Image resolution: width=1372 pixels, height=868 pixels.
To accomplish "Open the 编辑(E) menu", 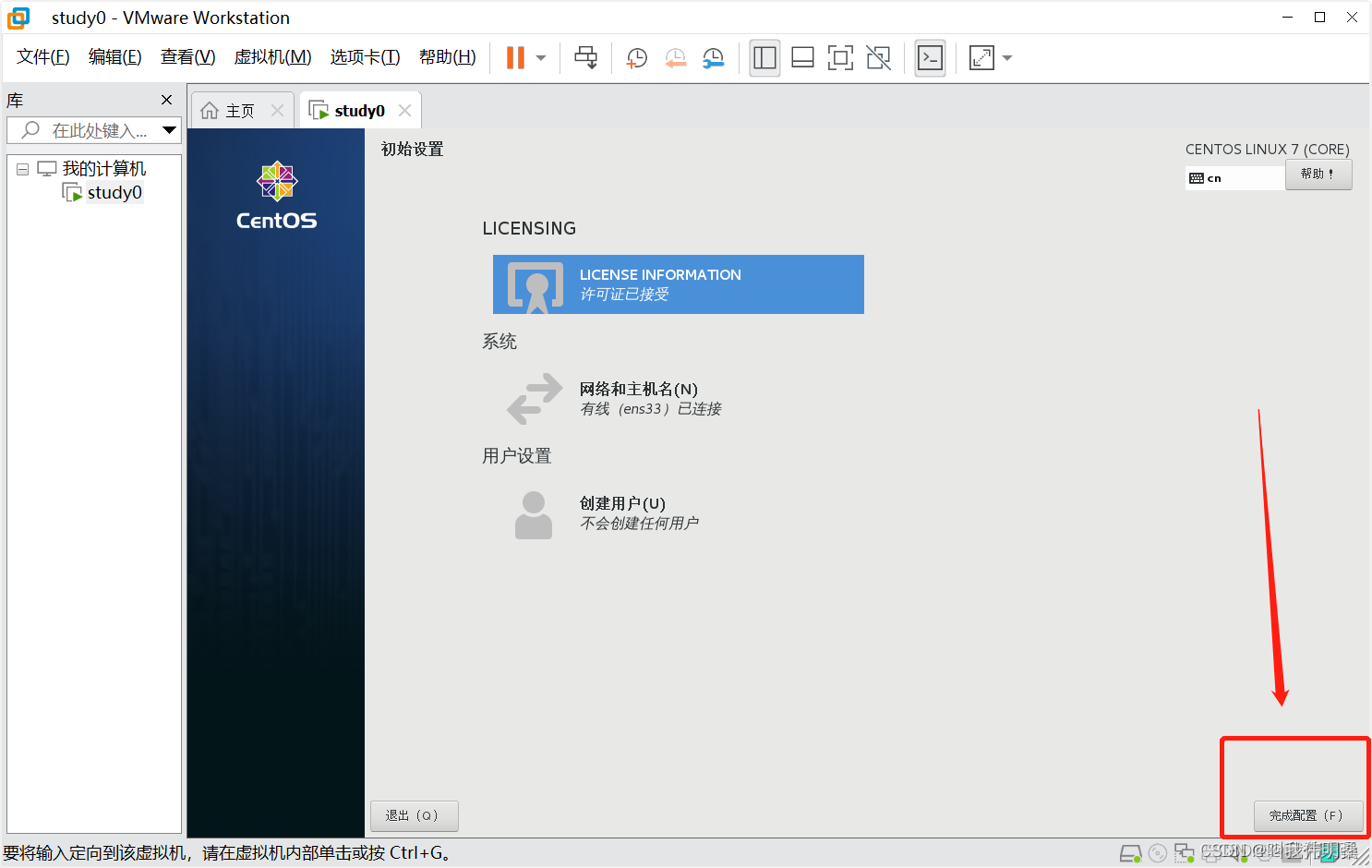I will [115, 57].
